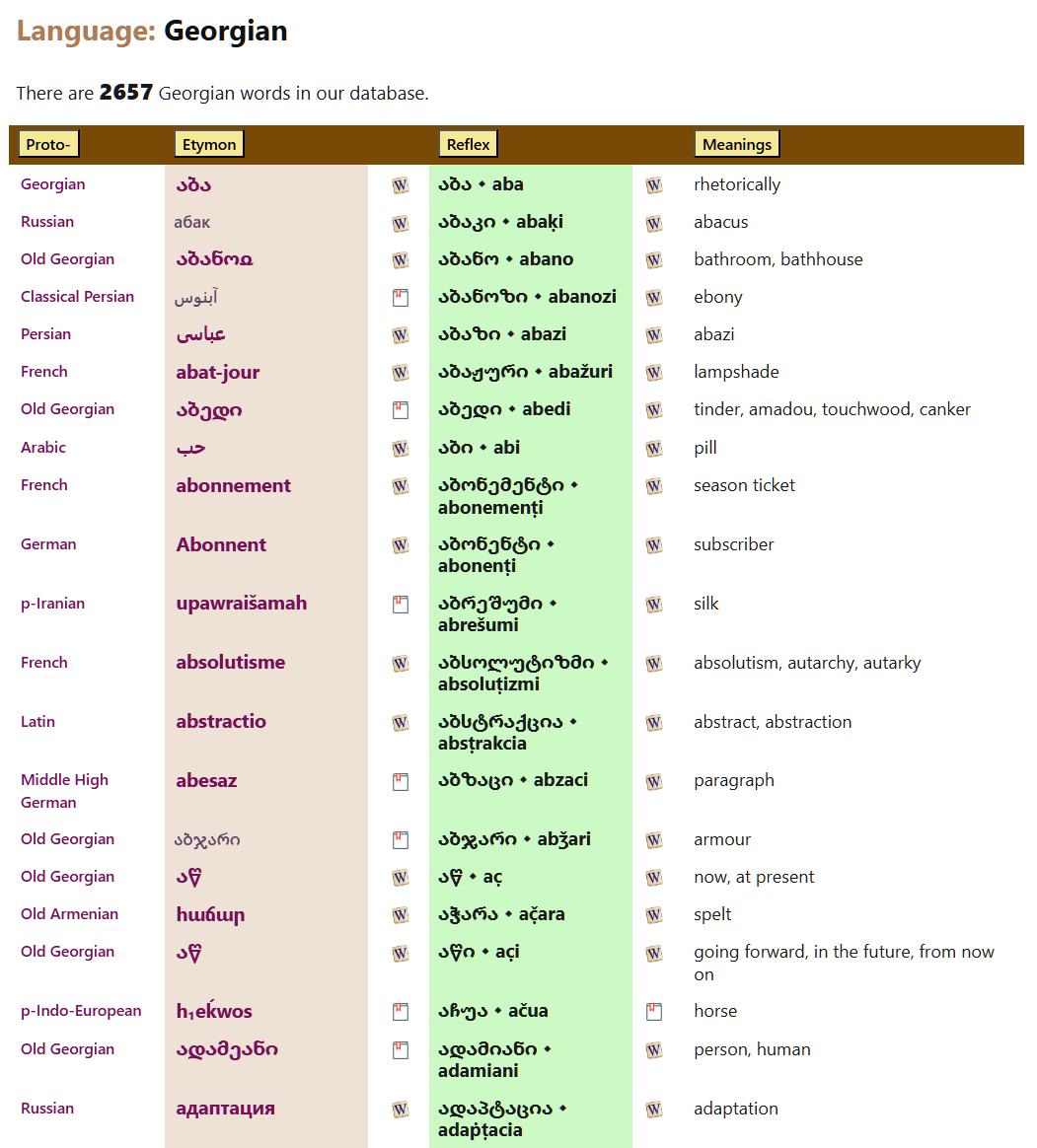
Task: Open Wiktionary icon beside etymon აბა
Action: point(400,185)
